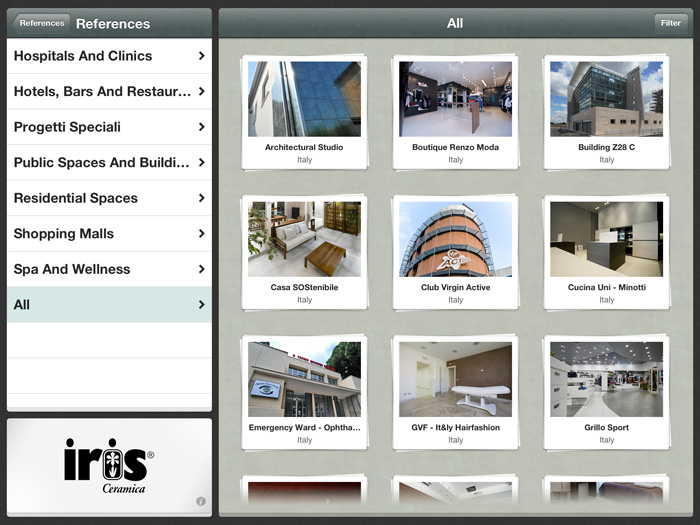Click Italy label under Club Virgin Active
700x525 pixels.
(x=455, y=300)
